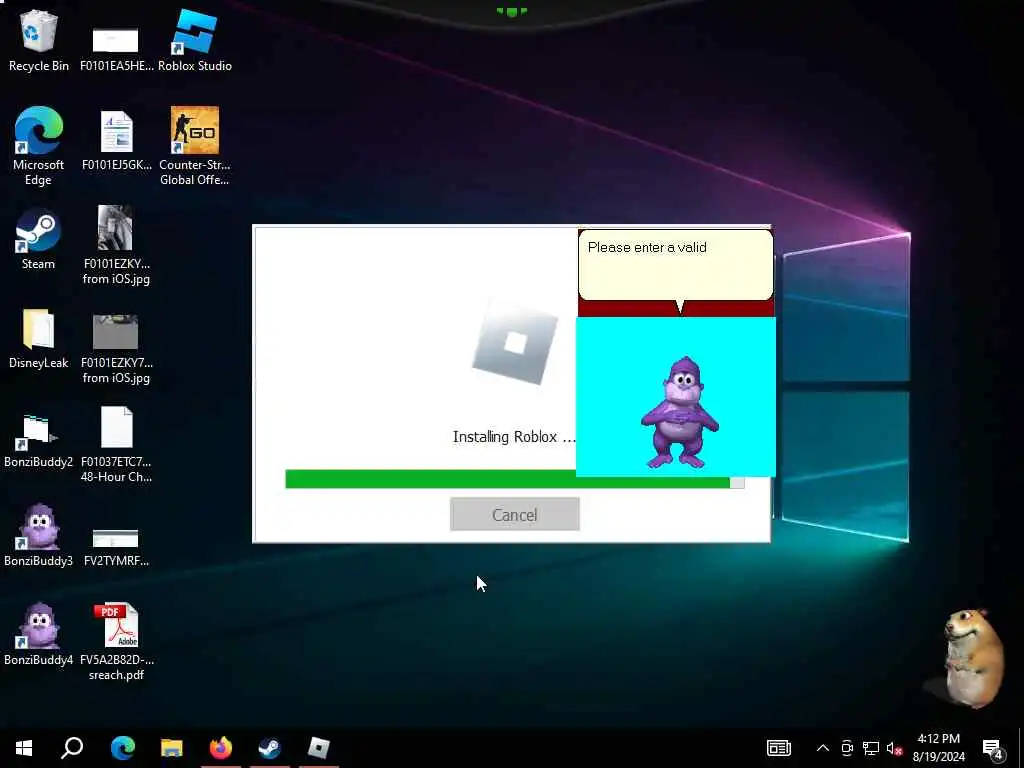Select the BonziBuddy3 desktop shortcut
Screen dimensions: 1024x768
pyautogui.click(x=38, y=536)
